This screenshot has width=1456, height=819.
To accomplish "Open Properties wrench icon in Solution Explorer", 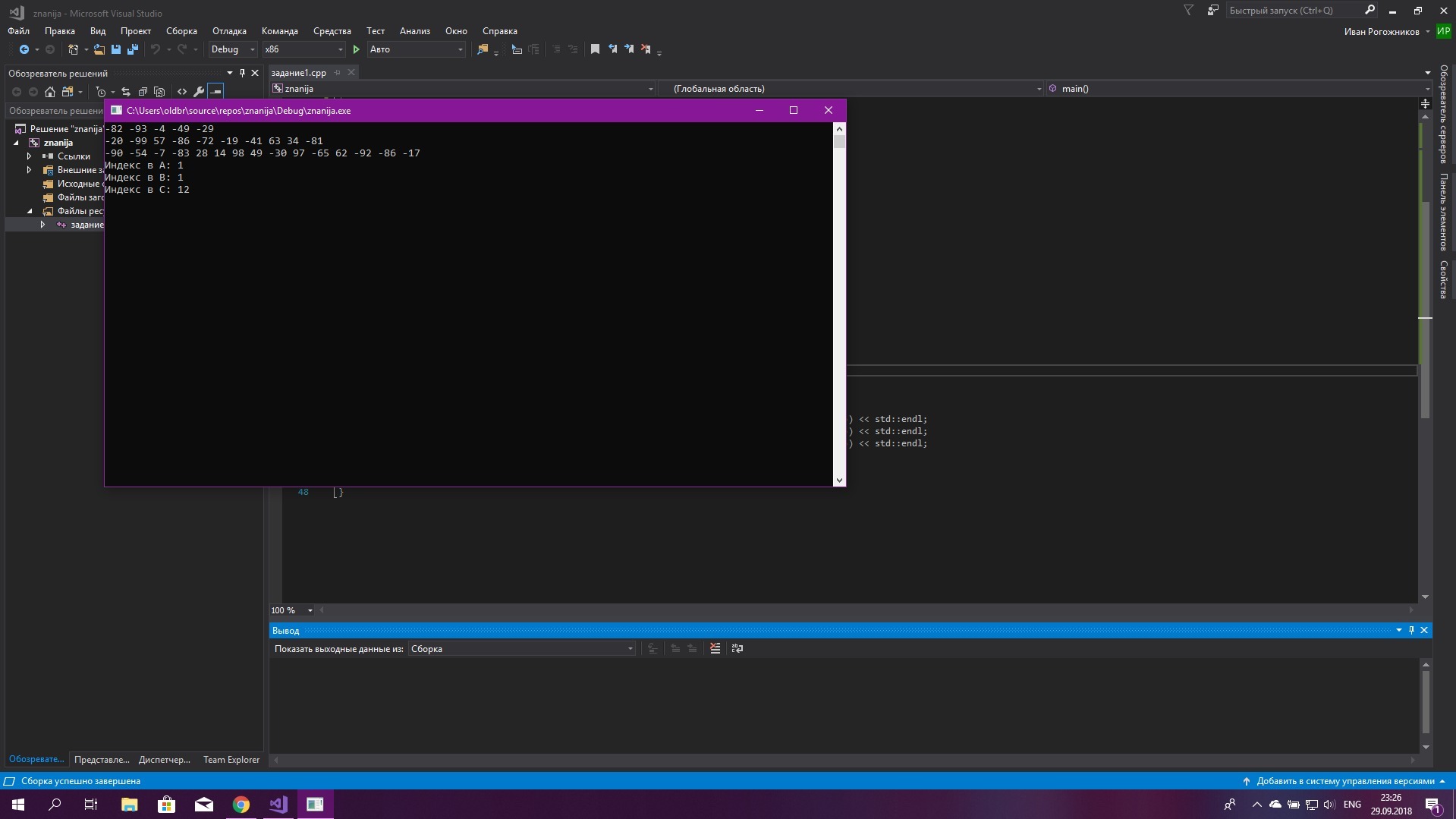I will pyautogui.click(x=199, y=92).
